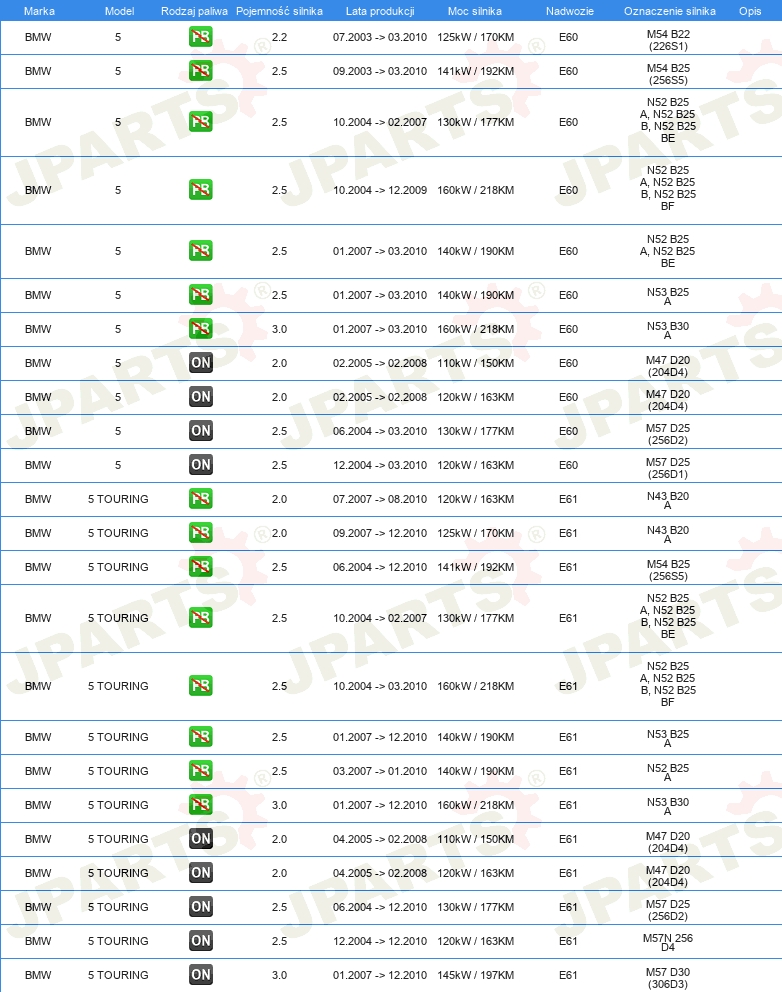Click petrol icon in E61 N53 B30 row
The height and width of the screenshot is (992, 782).
201,804
